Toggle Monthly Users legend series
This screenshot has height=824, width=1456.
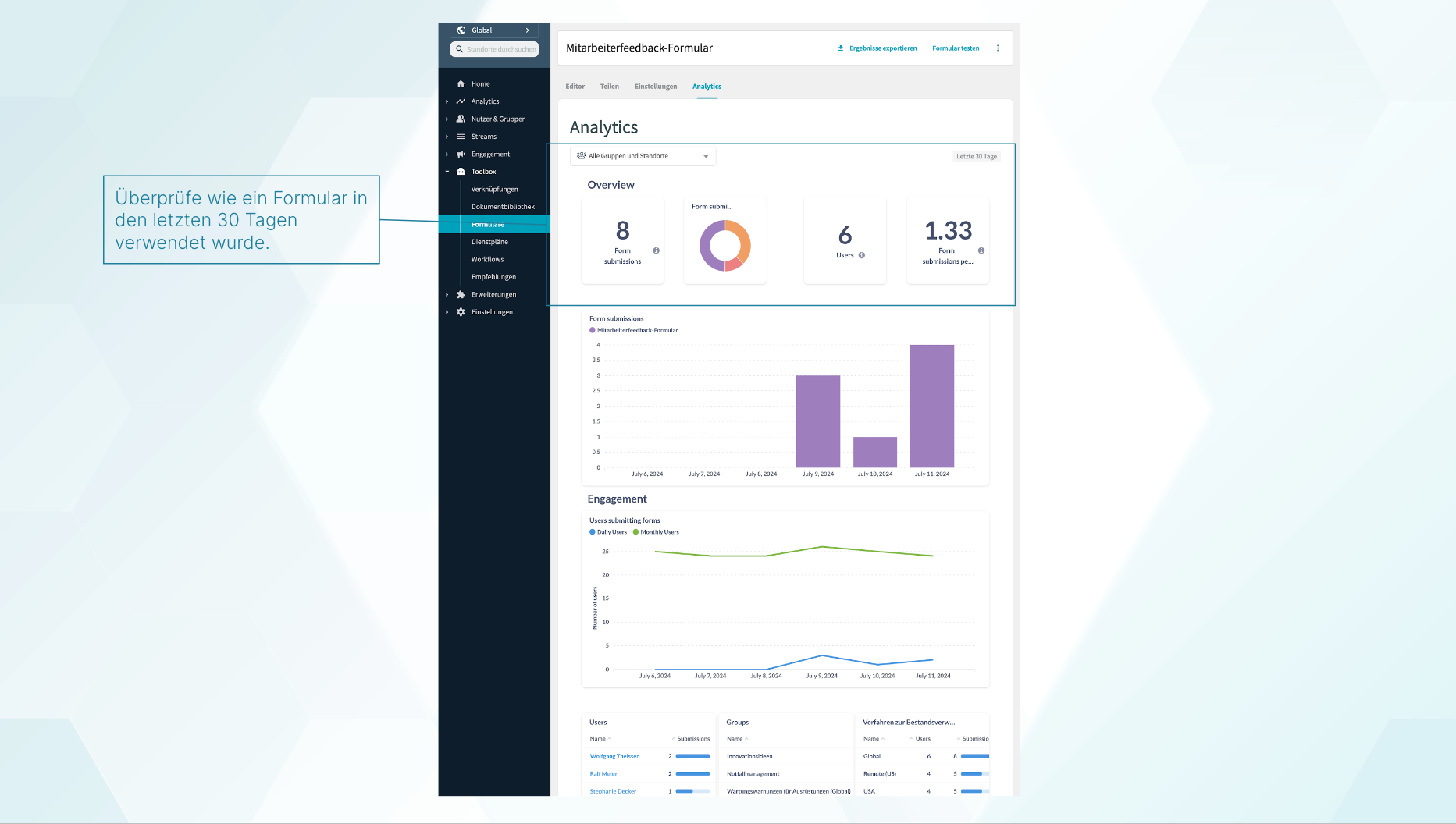coord(656,532)
